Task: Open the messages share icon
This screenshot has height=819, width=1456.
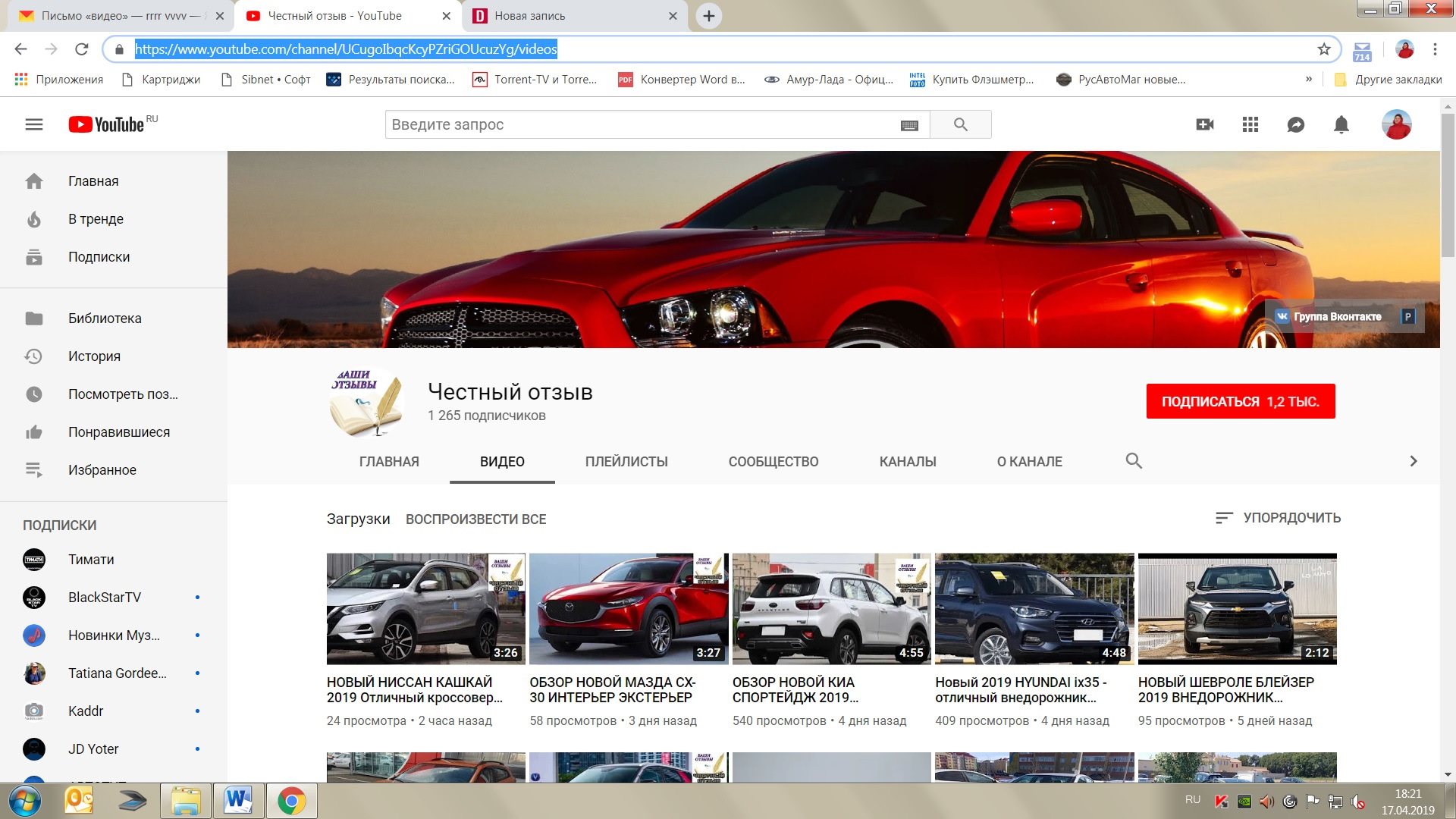Action: [1296, 124]
